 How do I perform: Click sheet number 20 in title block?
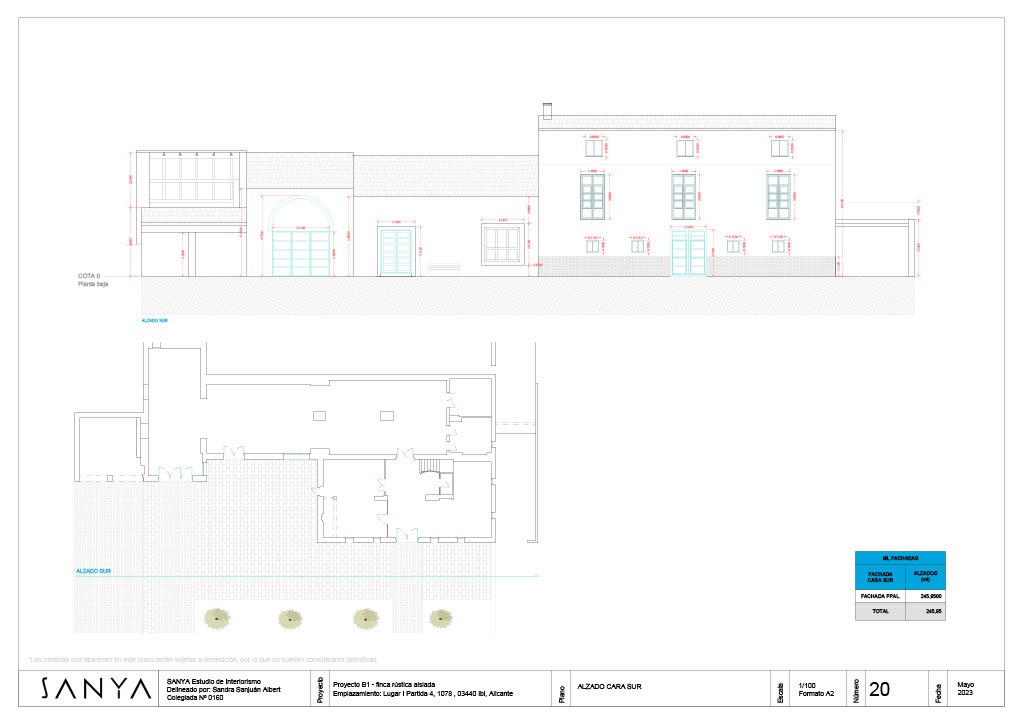(x=880, y=689)
